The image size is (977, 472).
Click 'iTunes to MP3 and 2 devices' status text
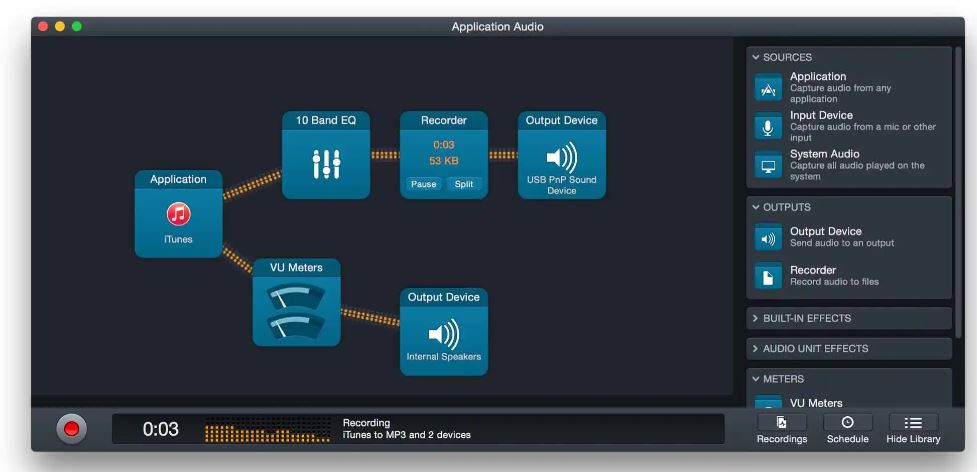click(x=407, y=435)
